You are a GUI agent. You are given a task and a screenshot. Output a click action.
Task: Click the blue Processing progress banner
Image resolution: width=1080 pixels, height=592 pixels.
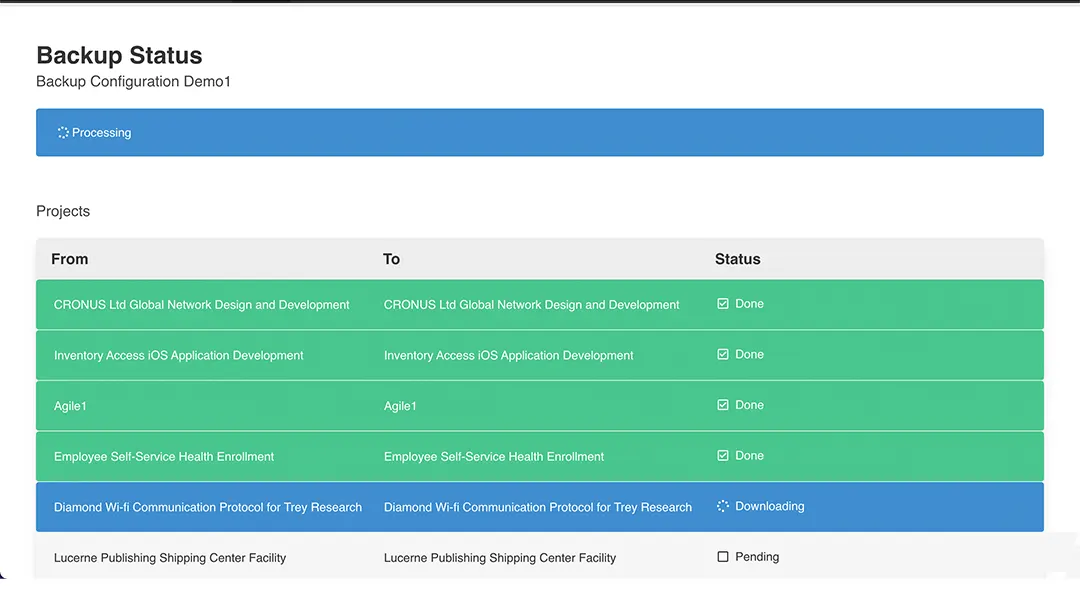(x=540, y=132)
